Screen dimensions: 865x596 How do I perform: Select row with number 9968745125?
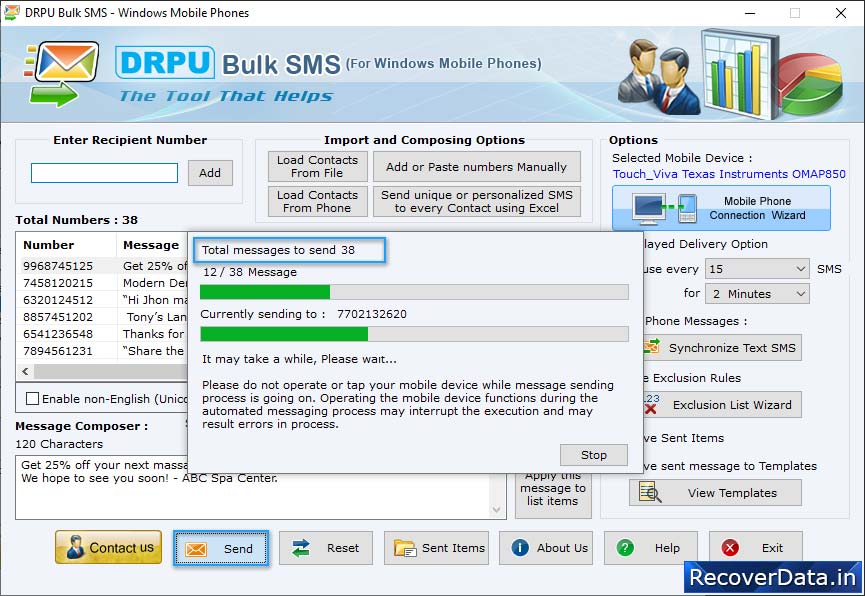103,266
